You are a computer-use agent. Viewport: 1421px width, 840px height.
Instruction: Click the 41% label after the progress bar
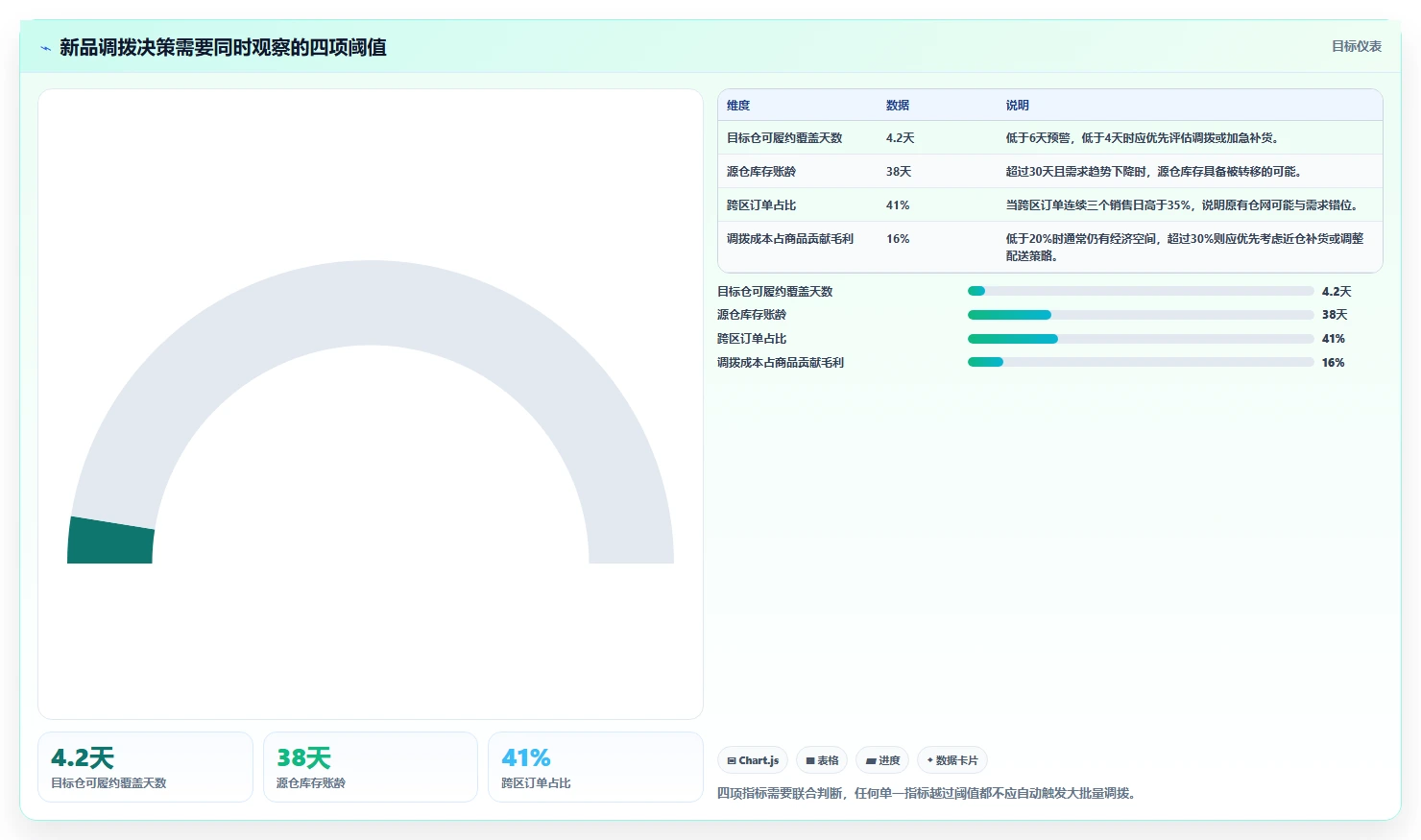coord(1334,339)
